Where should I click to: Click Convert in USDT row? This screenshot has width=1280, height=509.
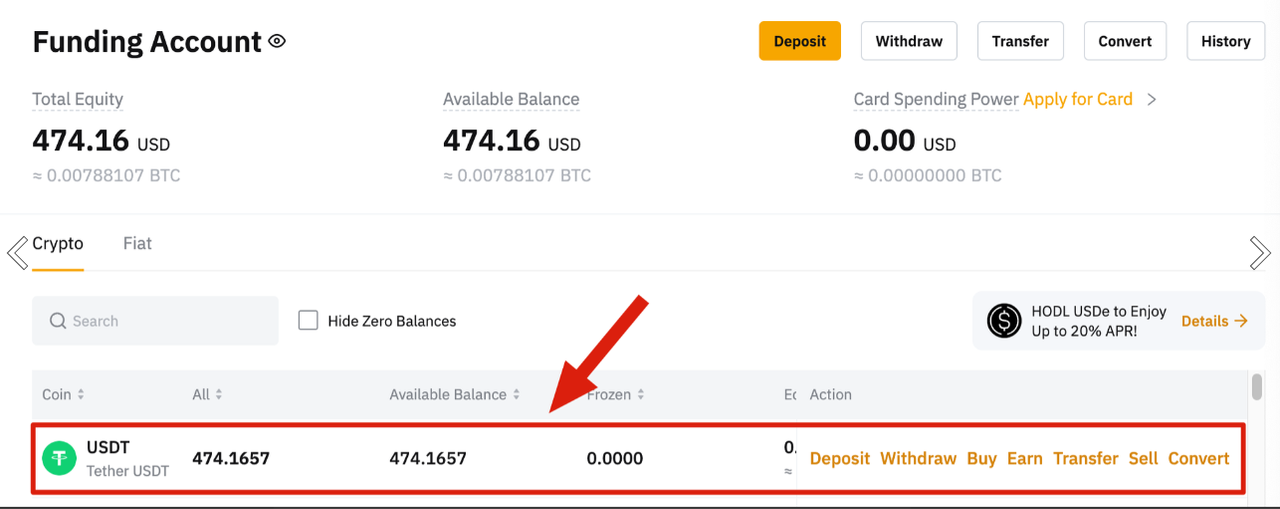(x=1199, y=458)
